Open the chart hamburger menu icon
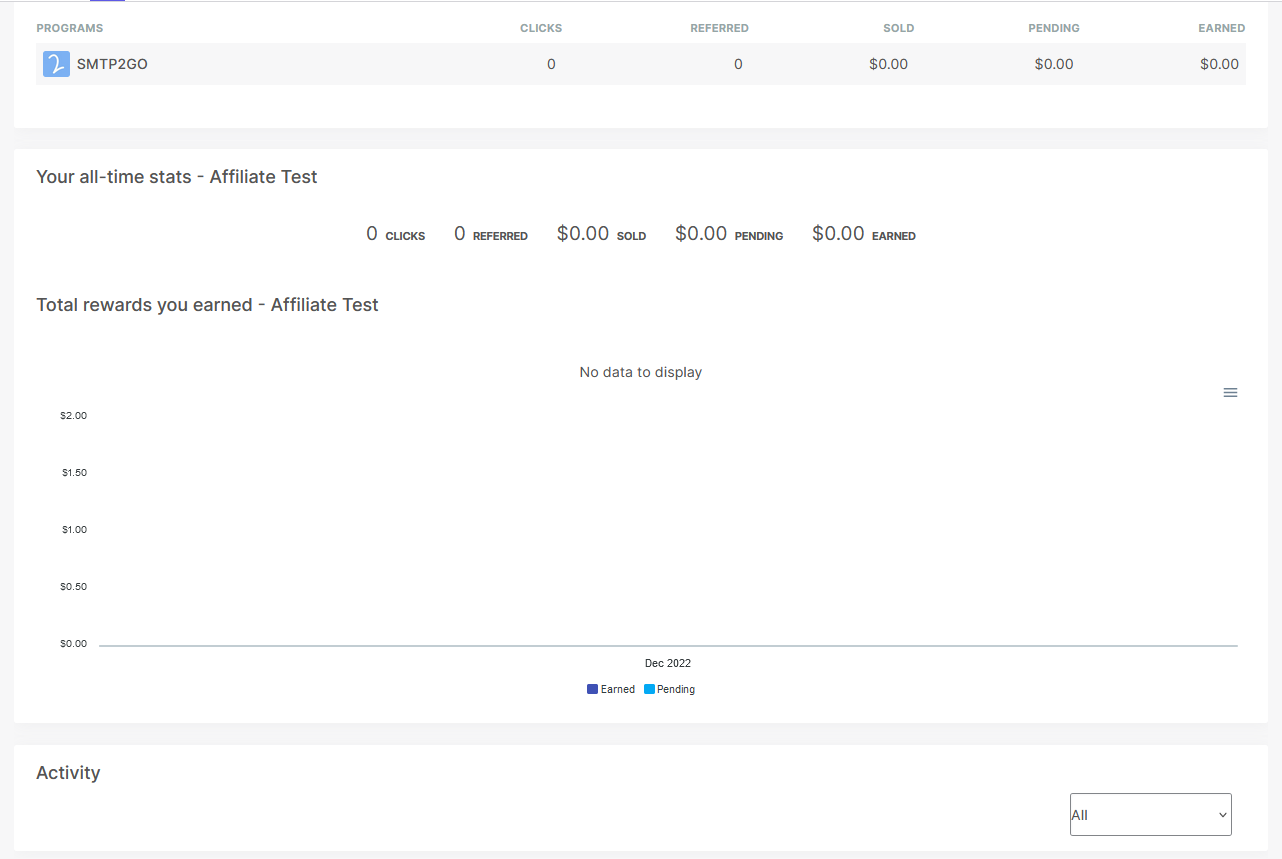This screenshot has width=1282, height=859. (1230, 393)
